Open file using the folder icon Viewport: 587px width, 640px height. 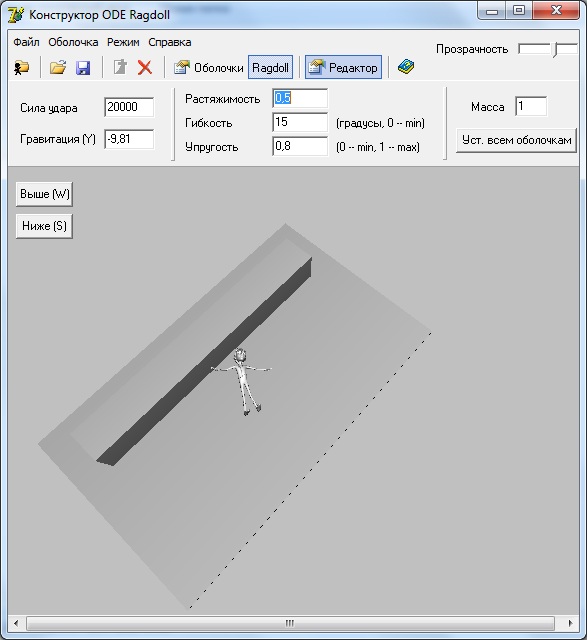[x=58, y=67]
